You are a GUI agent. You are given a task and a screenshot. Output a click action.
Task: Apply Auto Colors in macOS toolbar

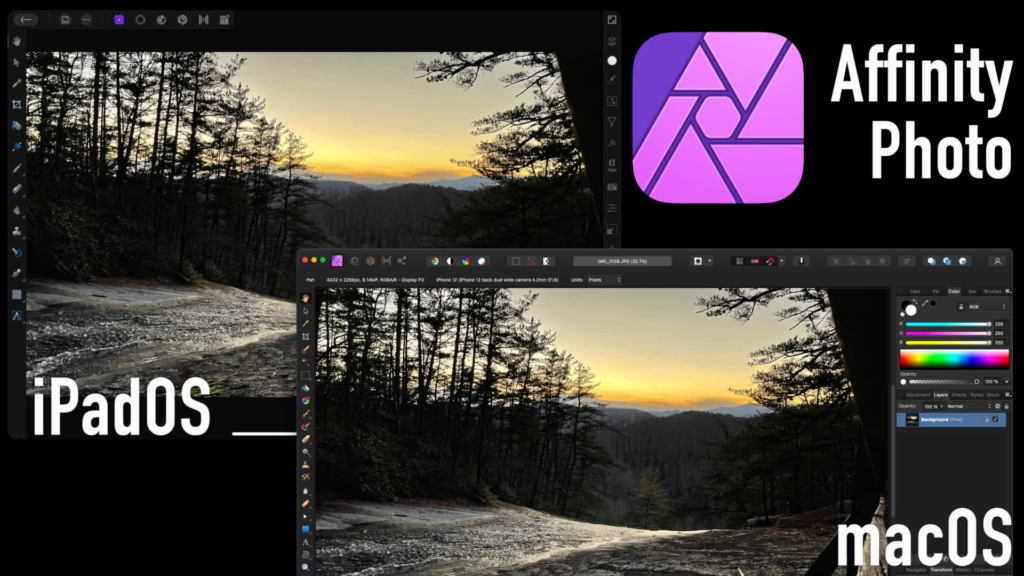click(466, 261)
